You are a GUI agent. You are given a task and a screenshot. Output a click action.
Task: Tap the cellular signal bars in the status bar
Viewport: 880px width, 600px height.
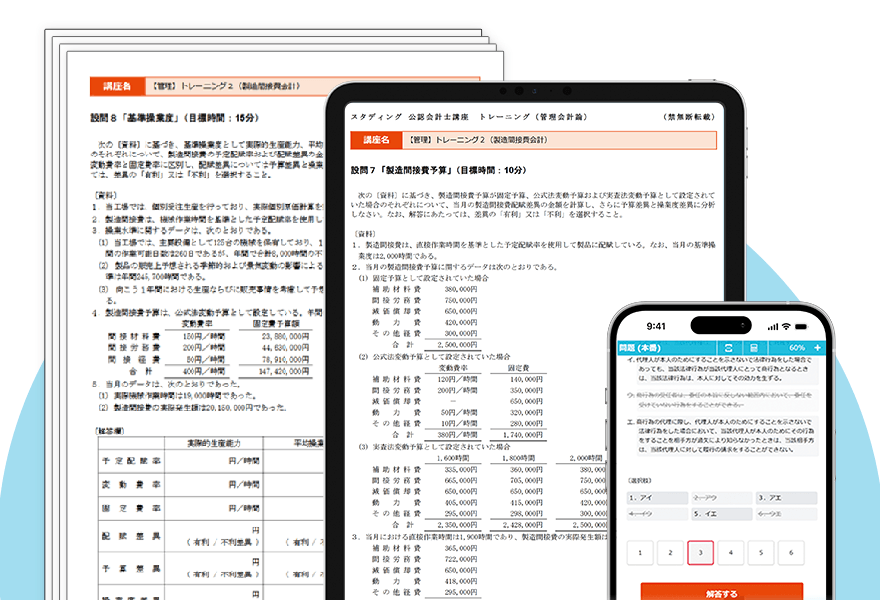coord(773,326)
